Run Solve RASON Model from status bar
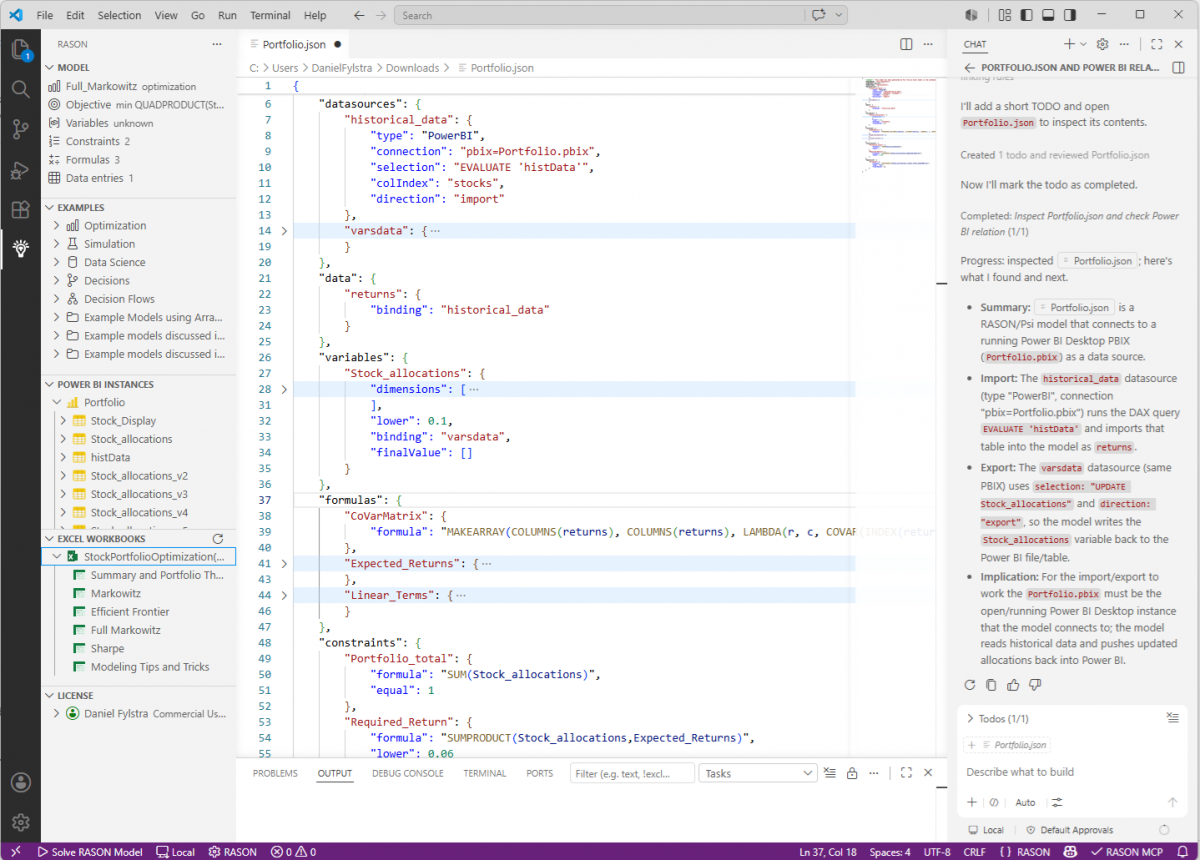This screenshot has height=860, width=1200. (89, 852)
